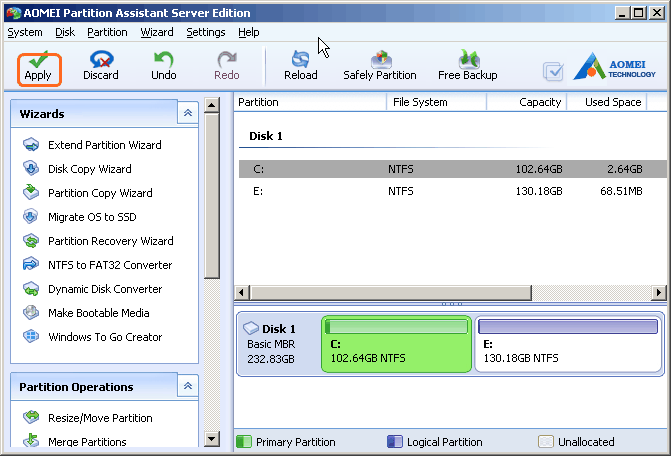Collapse the Partition Operations panel
The width and height of the screenshot is (671, 456).
tap(188, 386)
